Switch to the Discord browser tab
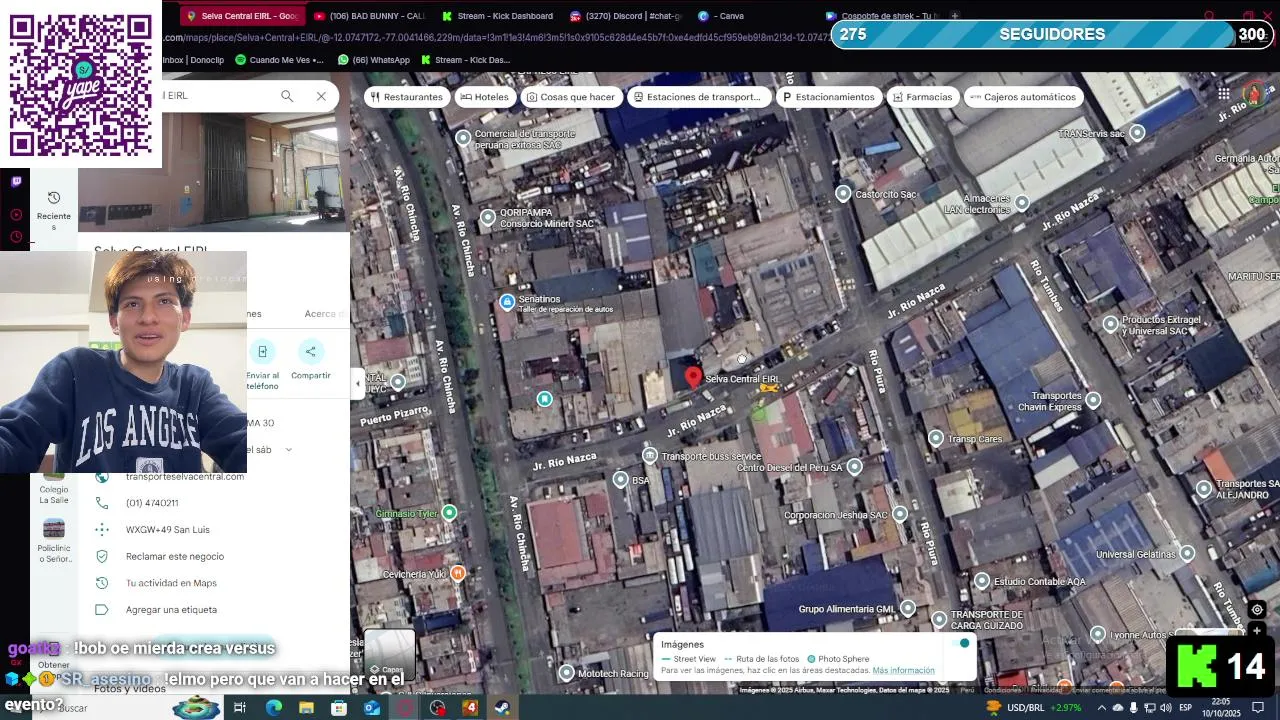 point(626,16)
